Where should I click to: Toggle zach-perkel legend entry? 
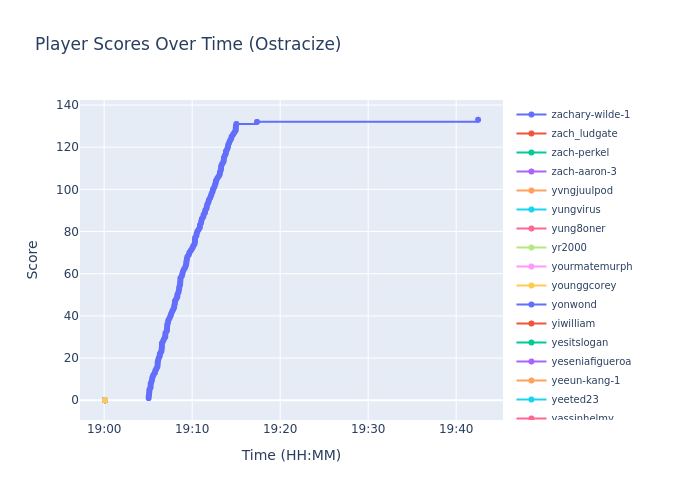point(580,153)
